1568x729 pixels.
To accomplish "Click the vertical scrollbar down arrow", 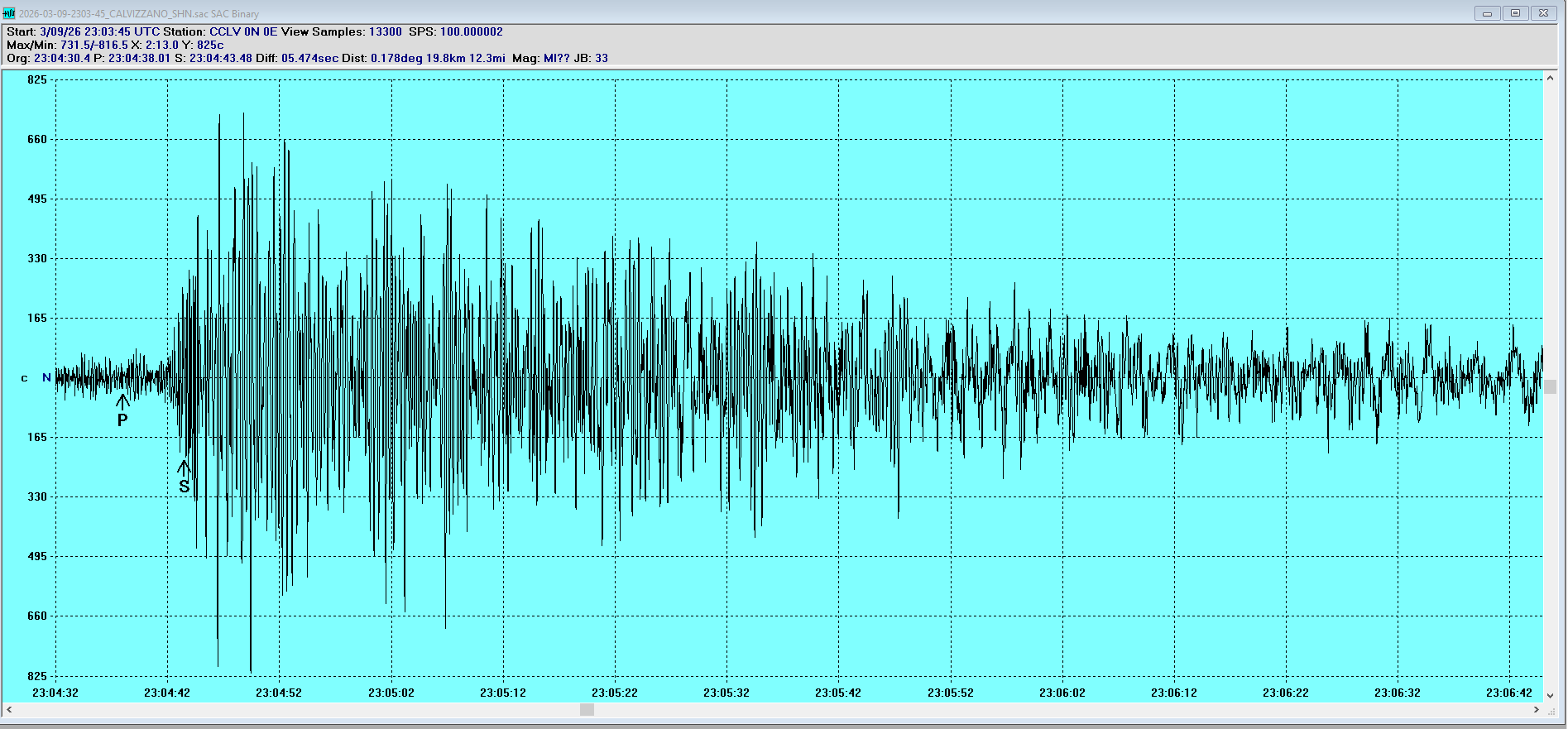I will tap(1550, 695).
